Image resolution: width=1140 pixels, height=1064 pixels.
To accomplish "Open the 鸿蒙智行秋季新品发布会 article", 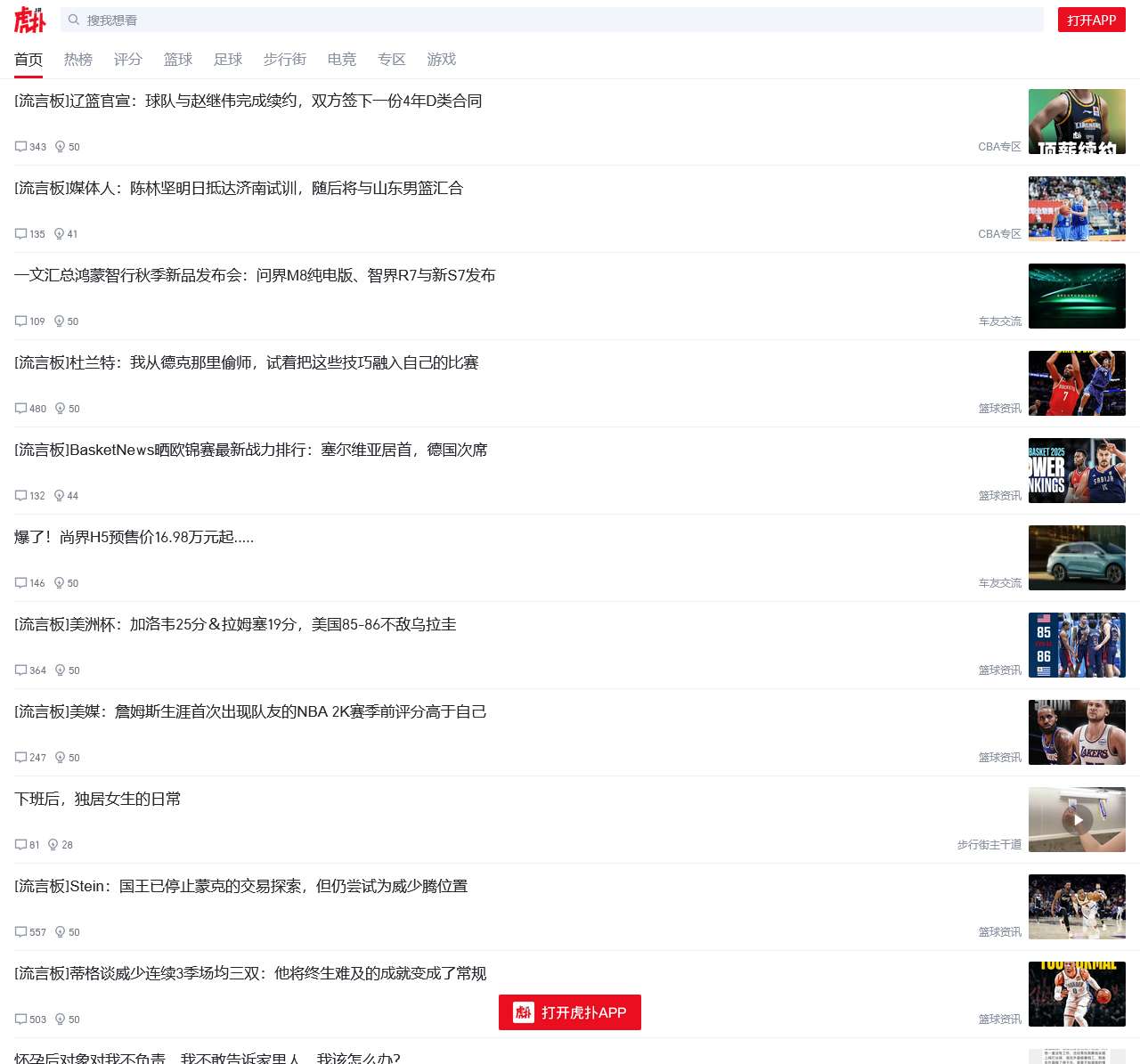I will (x=256, y=276).
